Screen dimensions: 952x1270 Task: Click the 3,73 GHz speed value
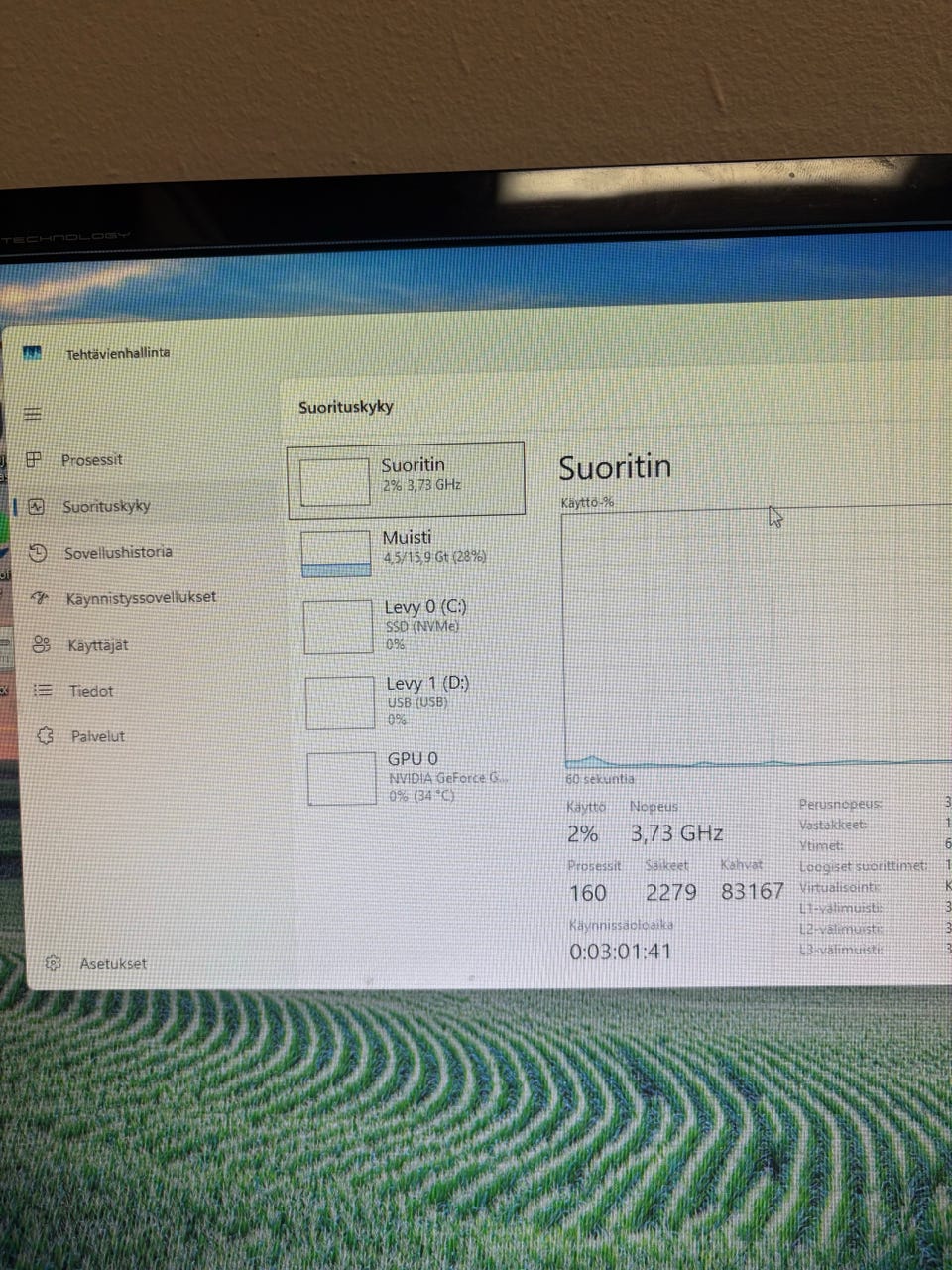(677, 833)
